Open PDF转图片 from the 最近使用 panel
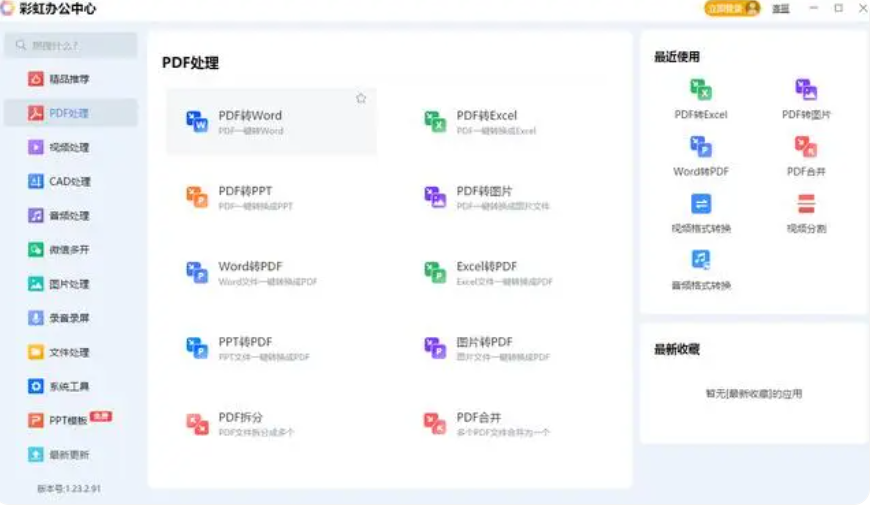This screenshot has width=873, height=505. click(x=806, y=99)
